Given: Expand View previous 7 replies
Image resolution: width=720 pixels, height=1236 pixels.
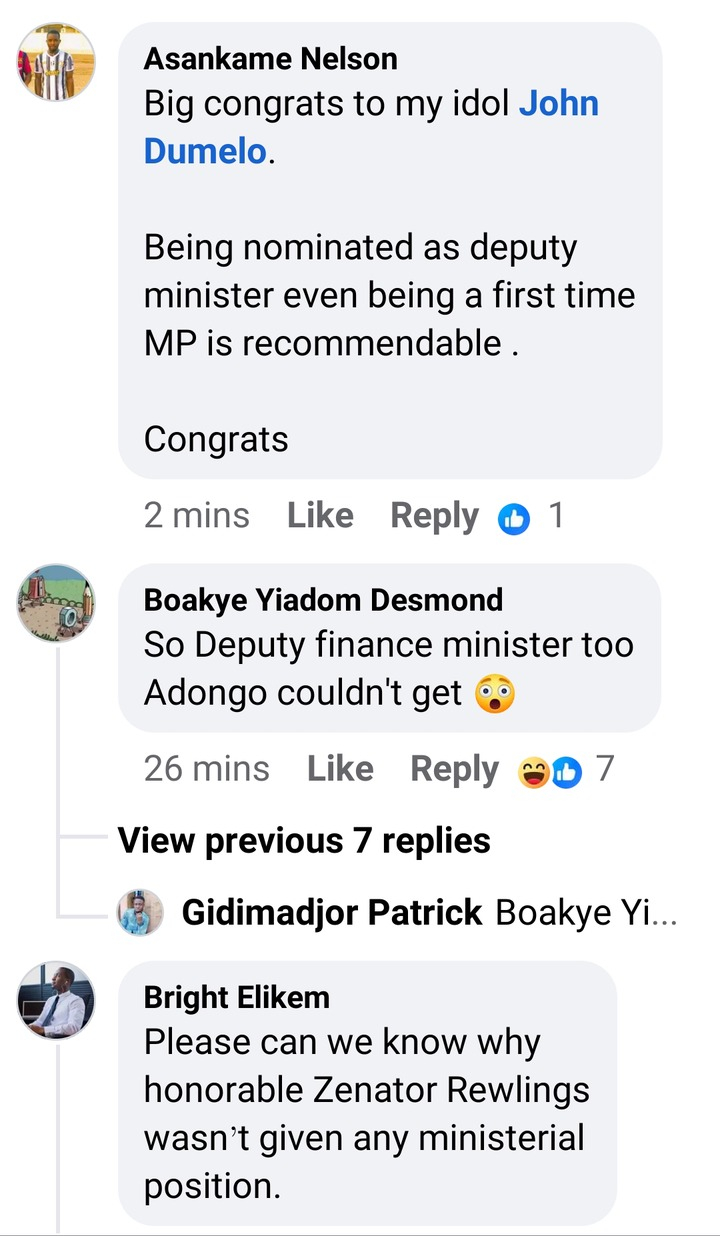Looking at the screenshot, I should point(304,841).
